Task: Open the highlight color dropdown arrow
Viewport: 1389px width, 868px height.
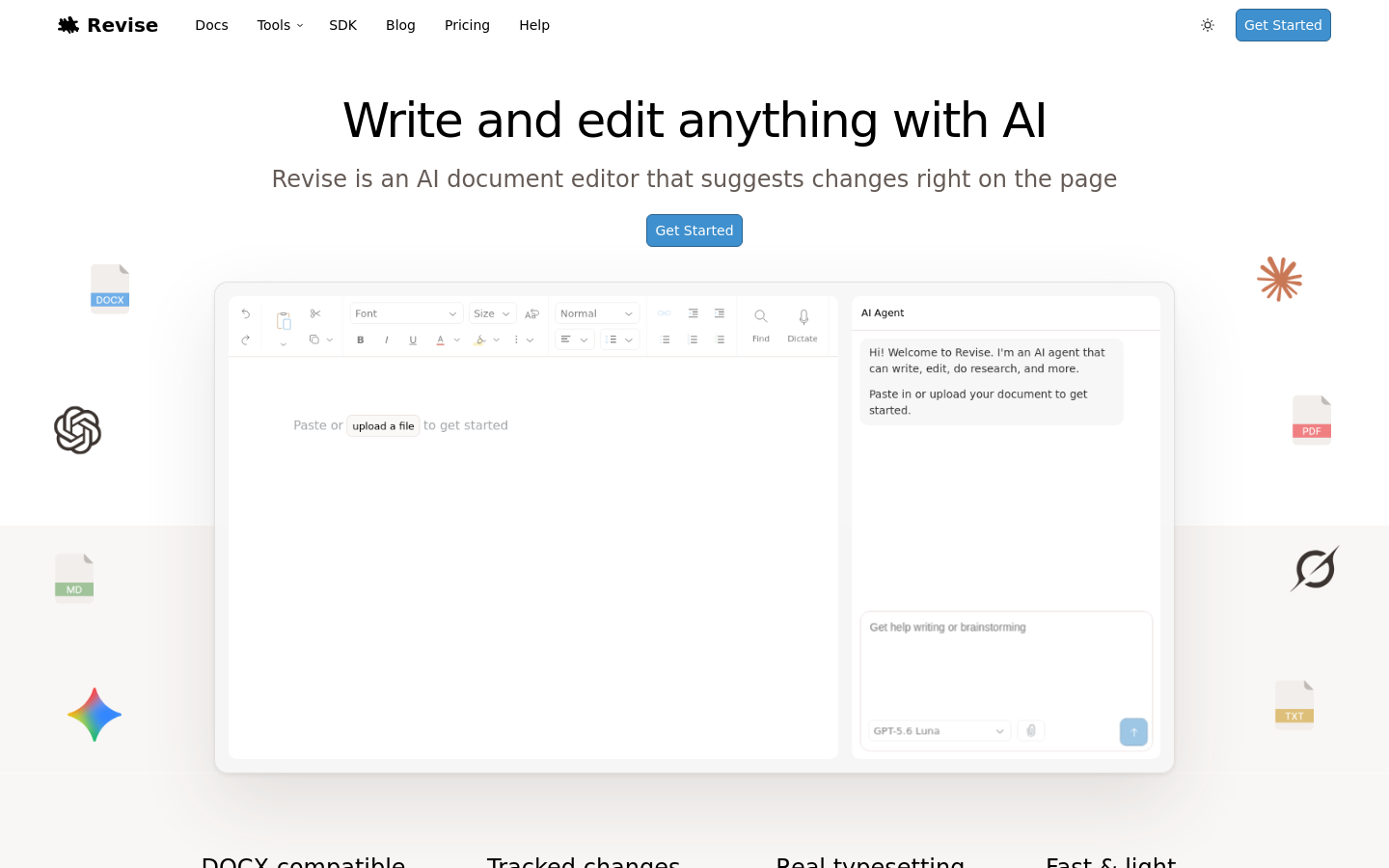Action: point(497,339)
